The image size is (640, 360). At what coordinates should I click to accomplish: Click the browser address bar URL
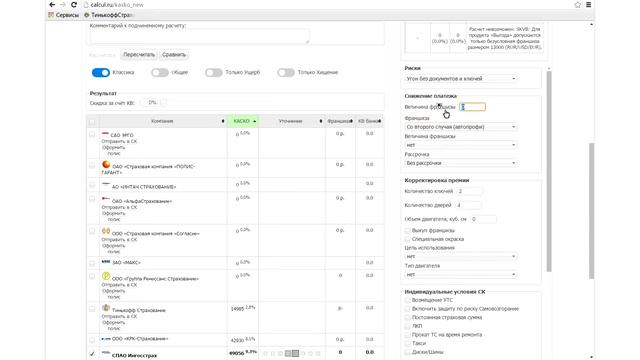click(x=117, y=5)
